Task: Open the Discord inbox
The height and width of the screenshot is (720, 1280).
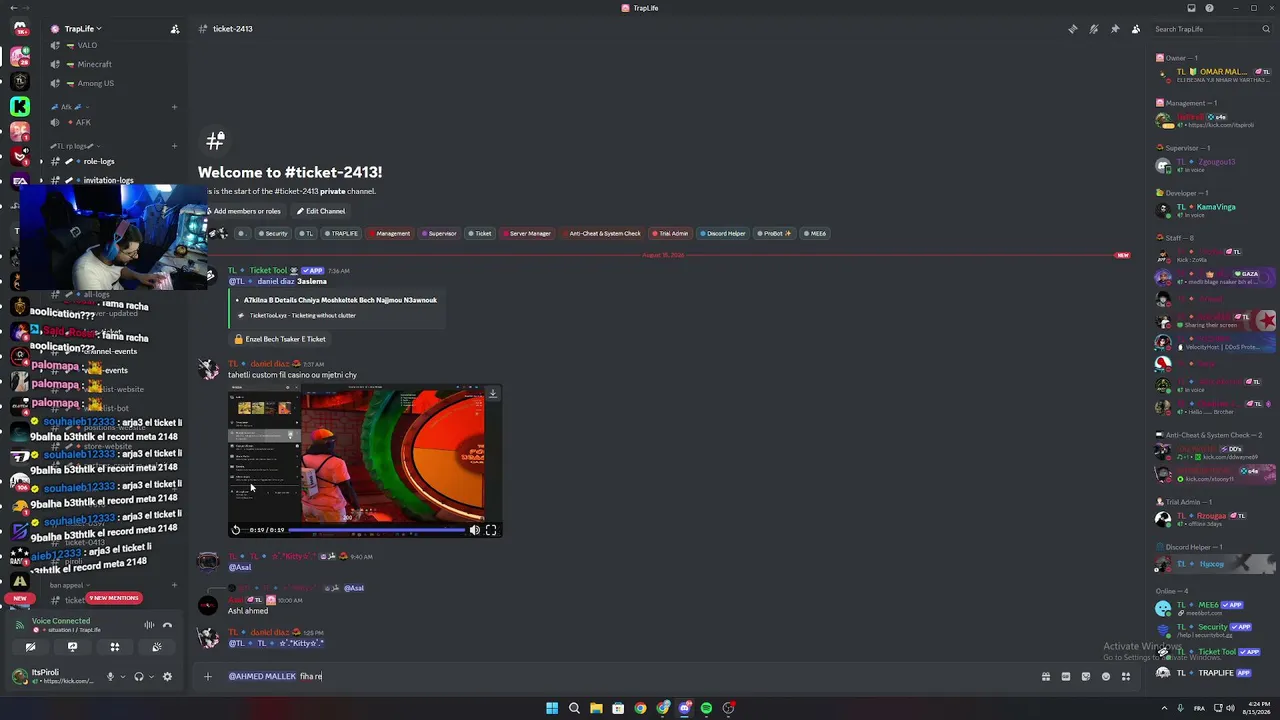Action: (1191, 8)
